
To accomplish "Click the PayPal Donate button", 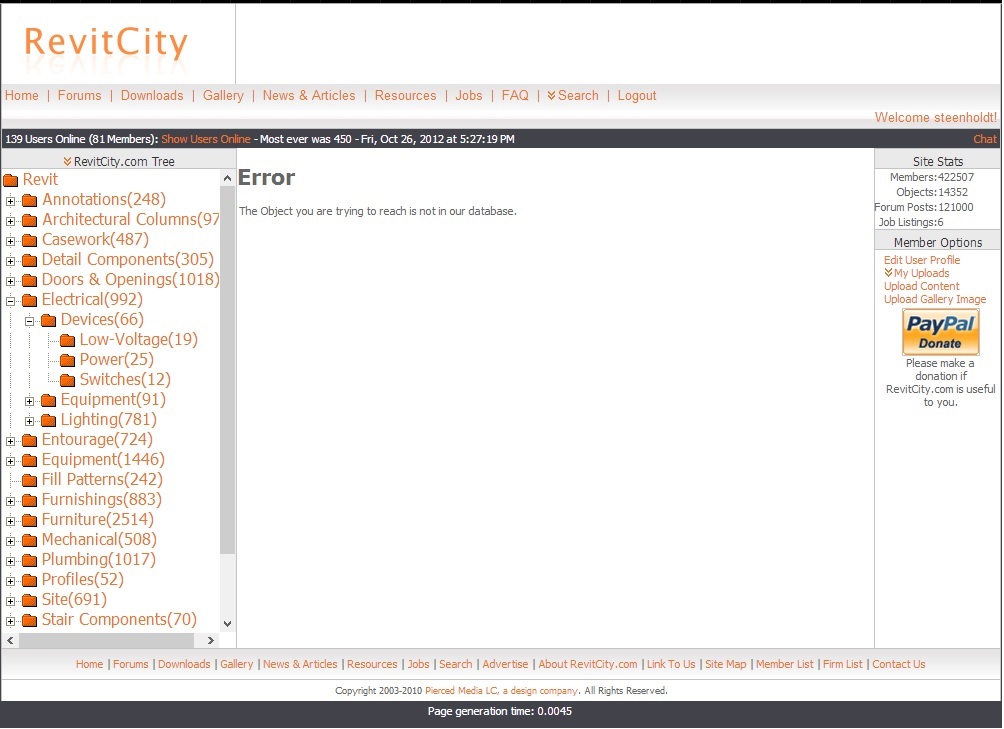I will [x=941, y=332].
